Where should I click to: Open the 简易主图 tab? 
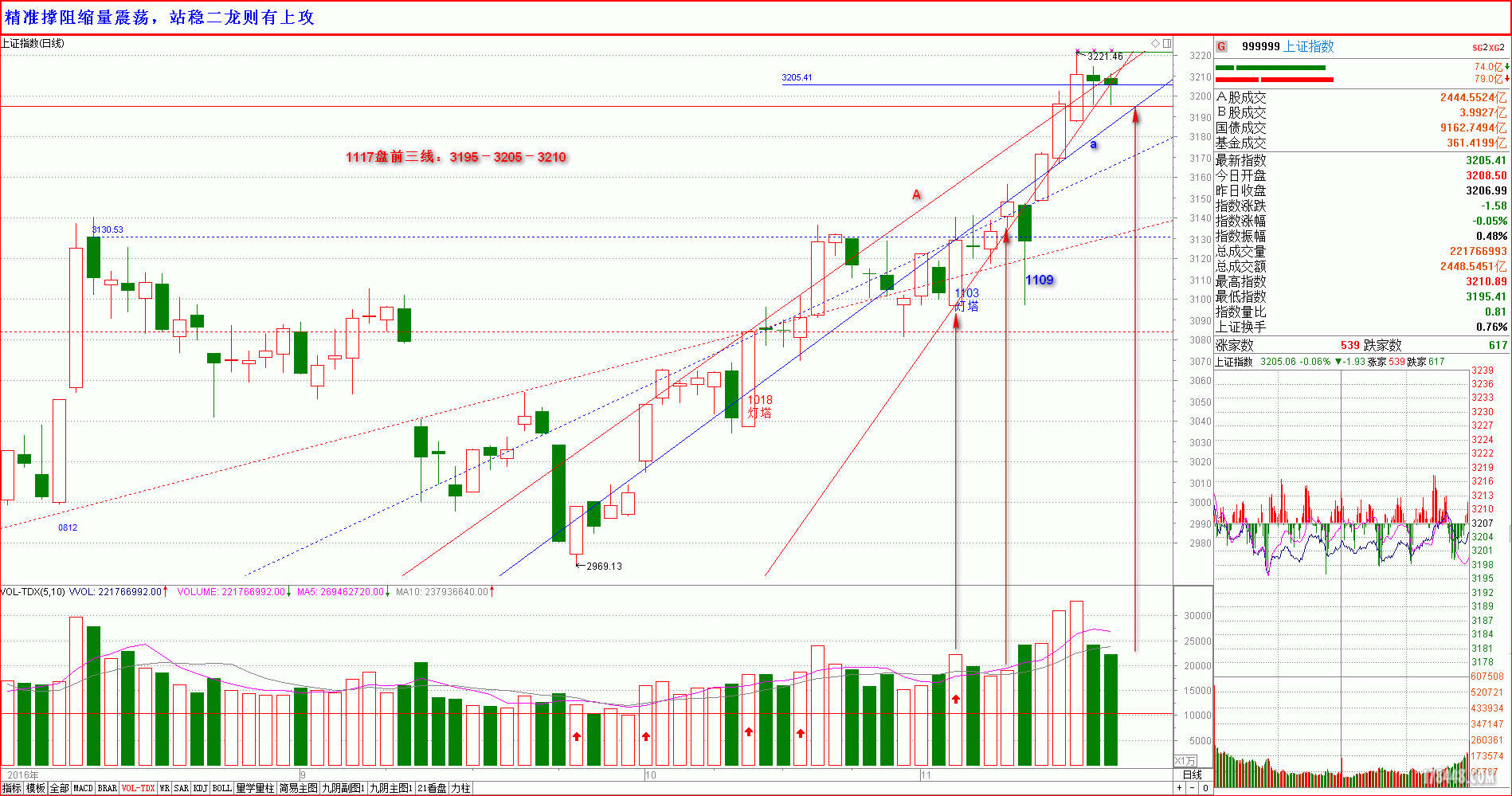tap(298, 788)
